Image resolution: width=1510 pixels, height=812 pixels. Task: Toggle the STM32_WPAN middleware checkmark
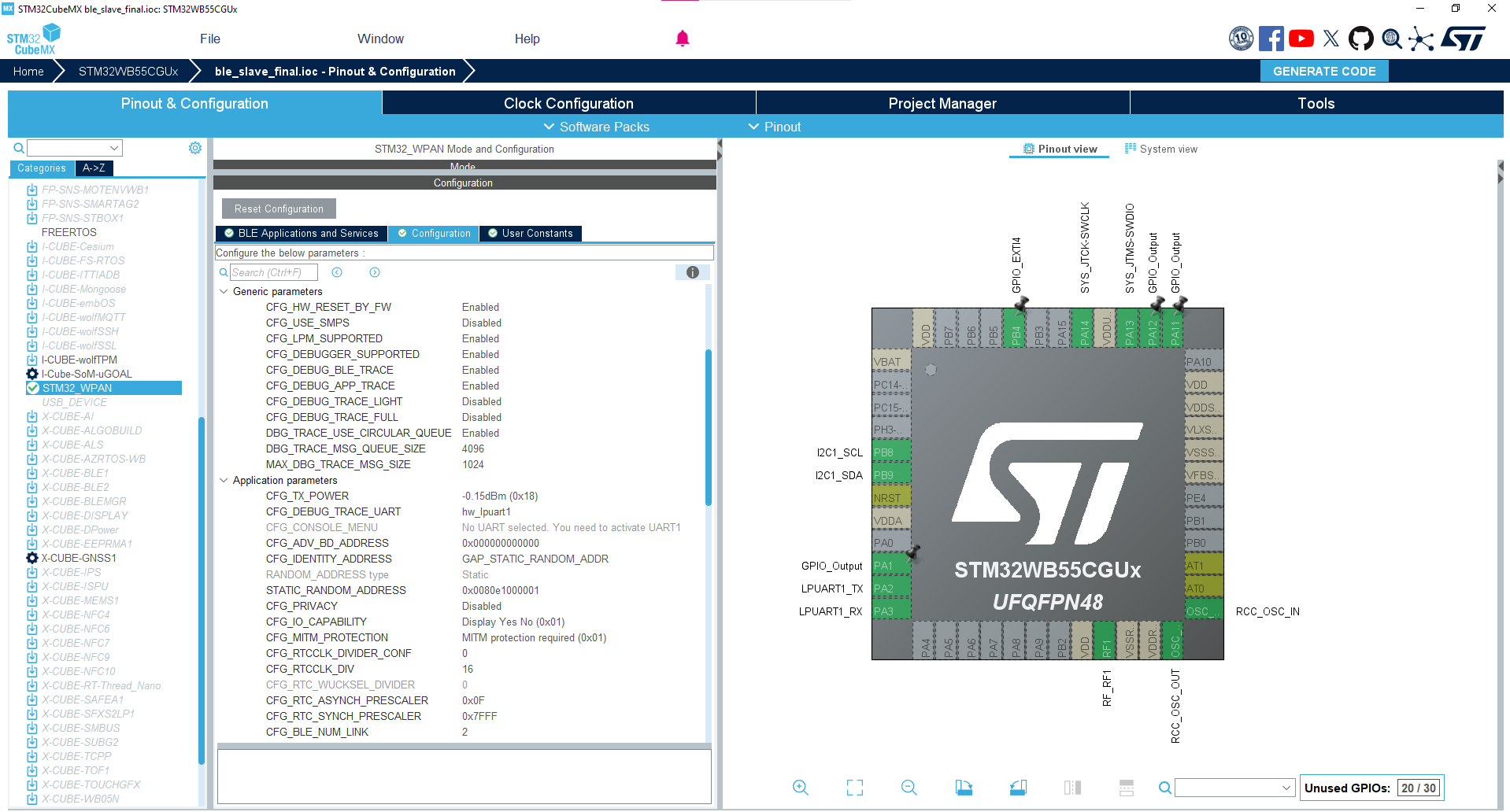coord(33,388)
